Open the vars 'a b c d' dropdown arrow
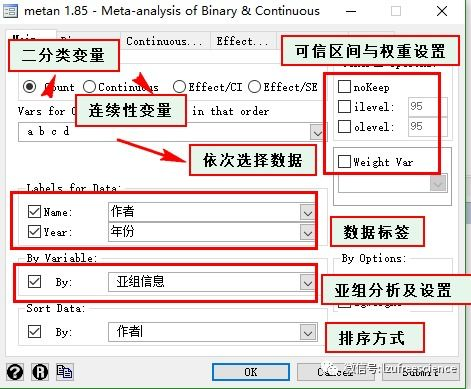The width and height of the screenshot is (471, 389). click(x=317, y=133)
